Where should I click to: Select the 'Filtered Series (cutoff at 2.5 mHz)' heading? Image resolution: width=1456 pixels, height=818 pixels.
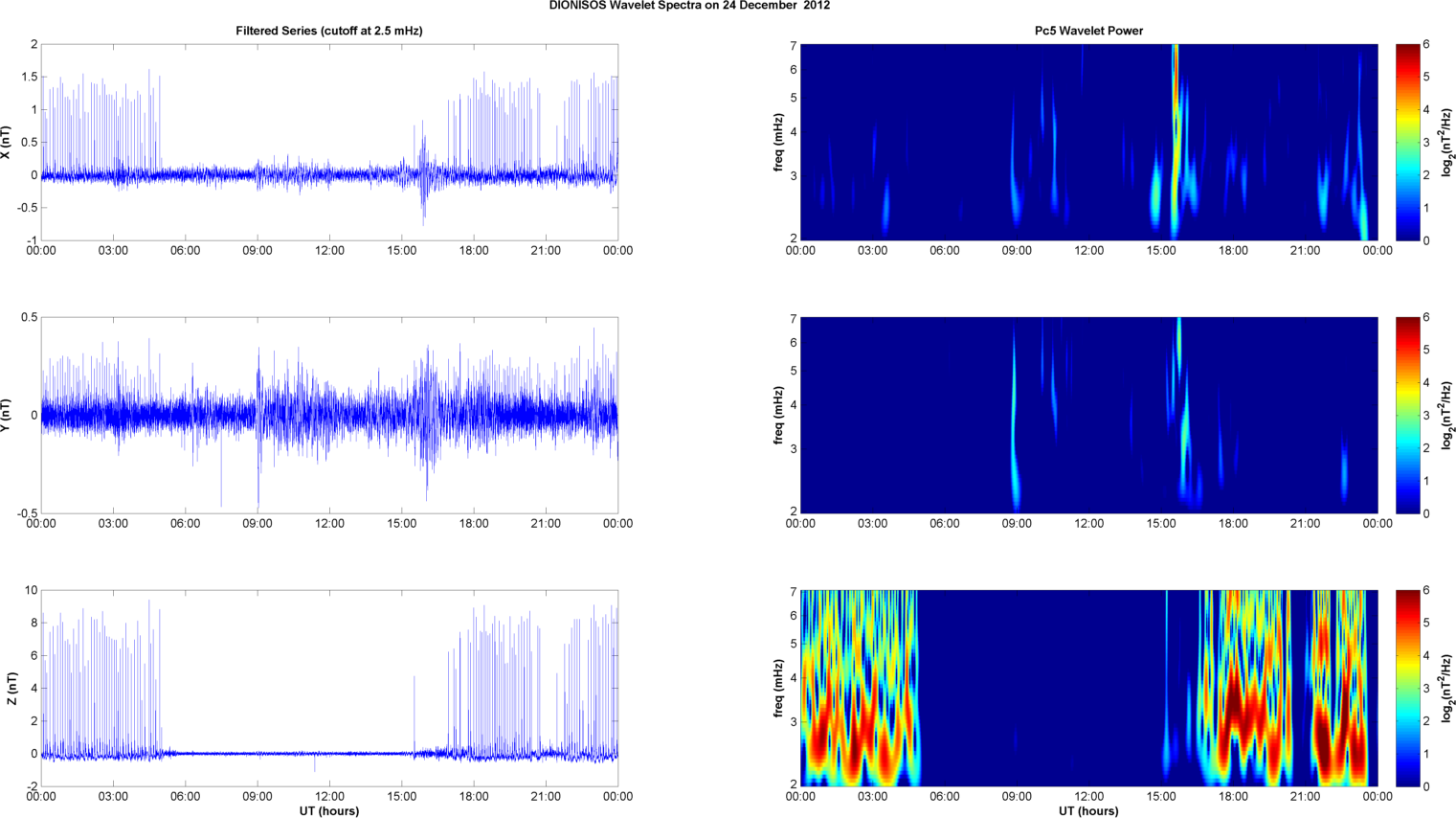[x=329, y=31]
